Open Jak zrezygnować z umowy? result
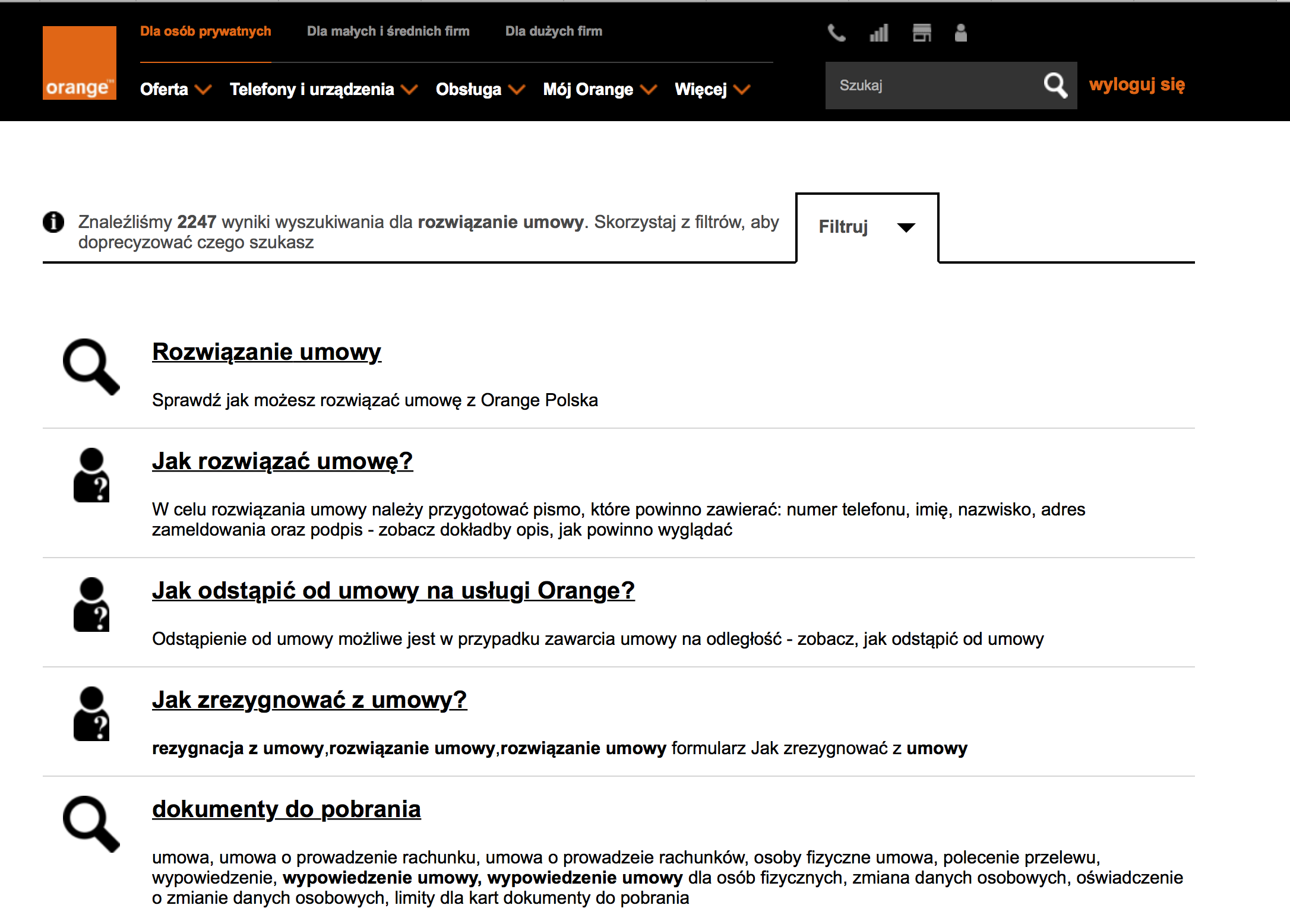The image size is (1290, 924). (x=309, y=700)
